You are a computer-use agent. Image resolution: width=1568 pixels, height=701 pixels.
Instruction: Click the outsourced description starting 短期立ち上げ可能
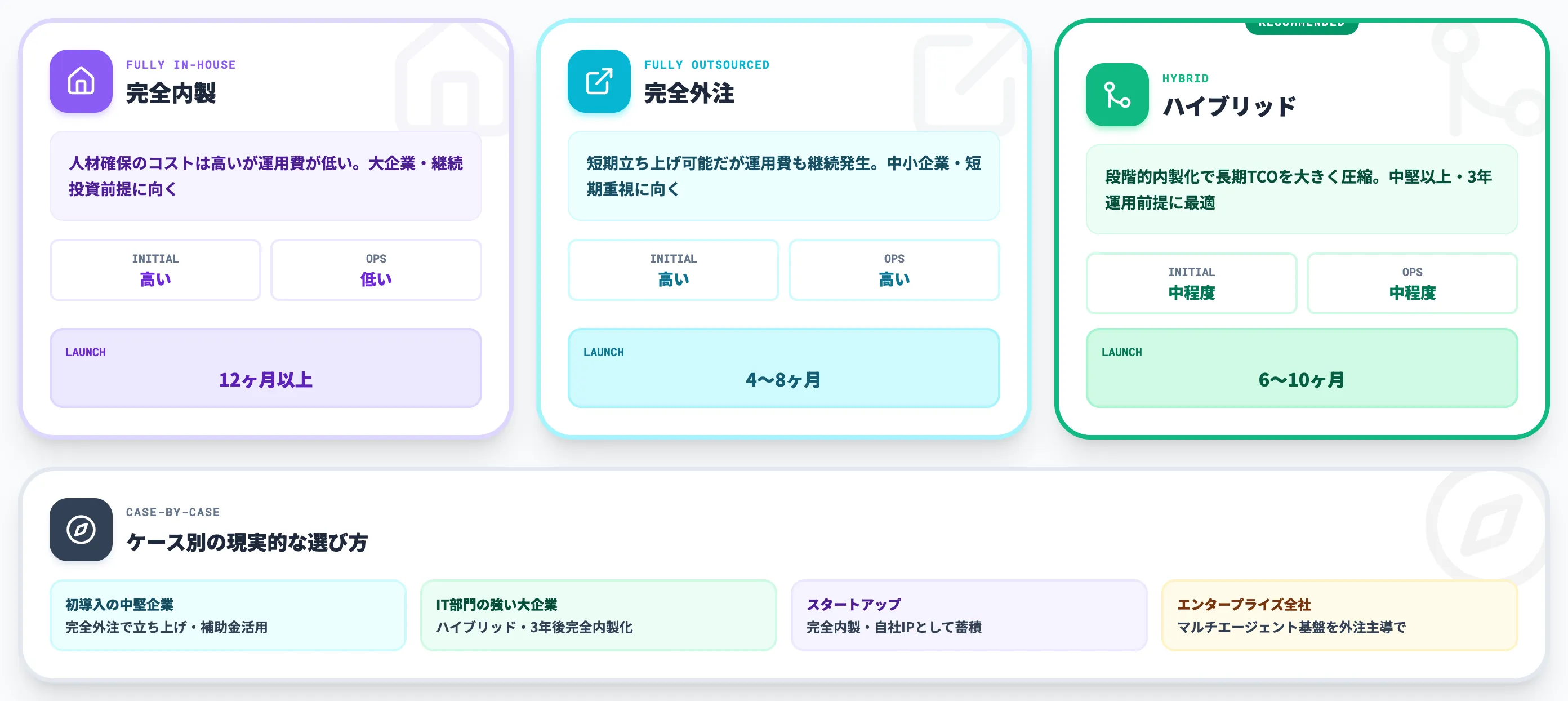coord(783,176)
